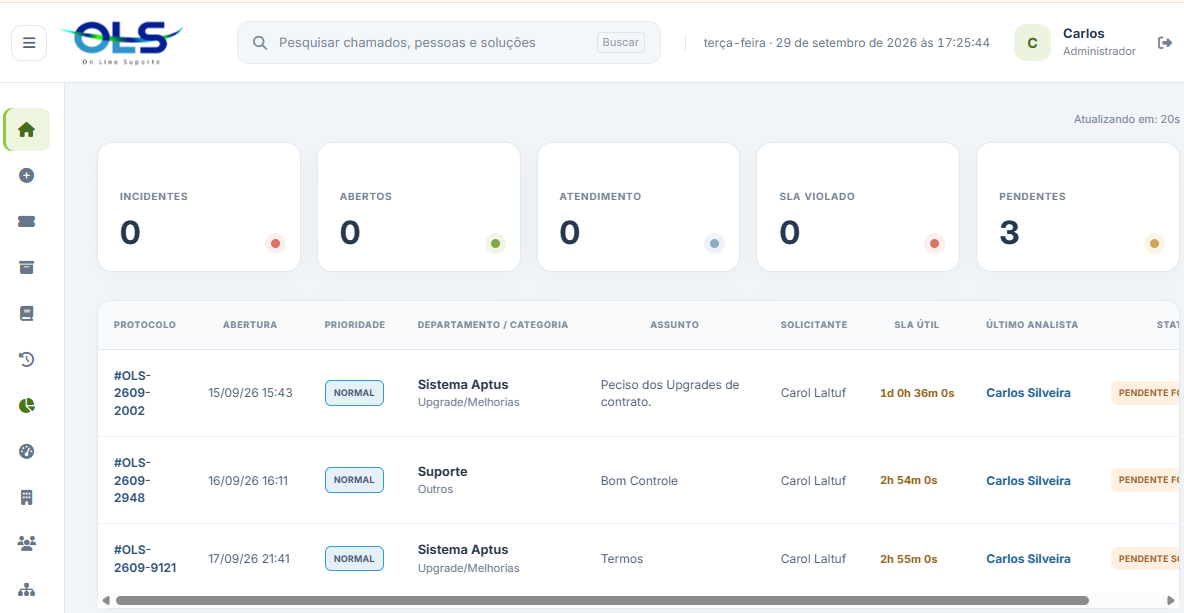Image resolution: width=1184 pixels, height=613 pixels.
Task: Click the OLS On Line Suporte logo
Action: [x=122, y=42]
